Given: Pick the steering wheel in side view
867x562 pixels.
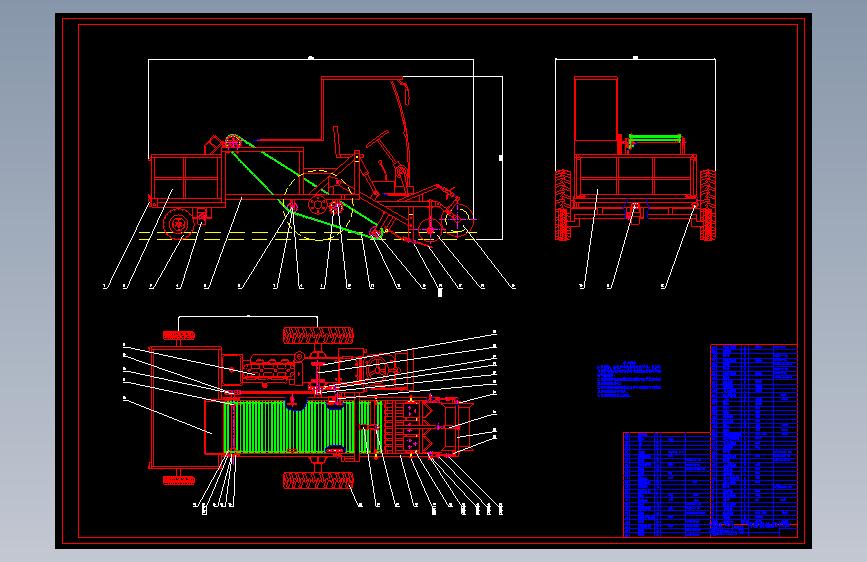Looking at the screenshot, I should (x=377, y=138).
